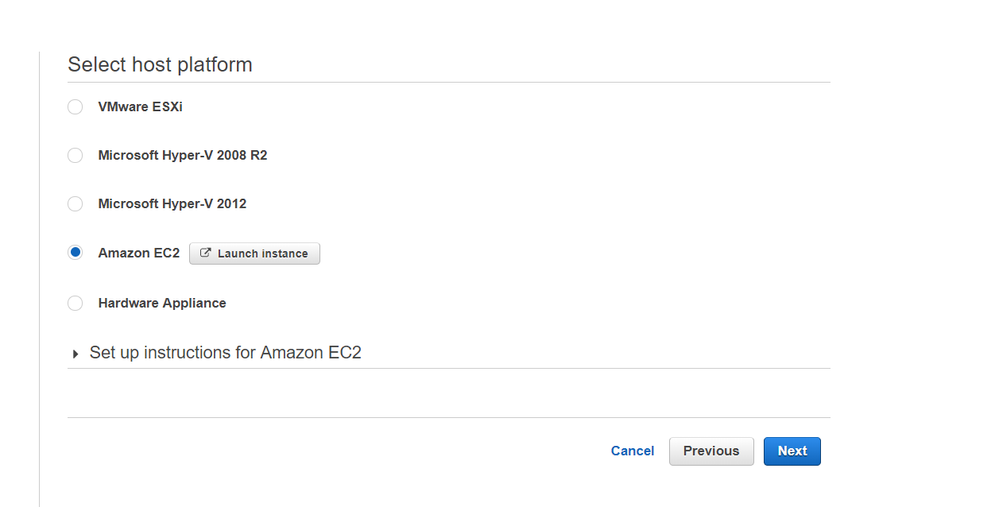The image size is (999, 507).
Task: Expand the setup instructions disclosure triangle
Action: (76, 354)
